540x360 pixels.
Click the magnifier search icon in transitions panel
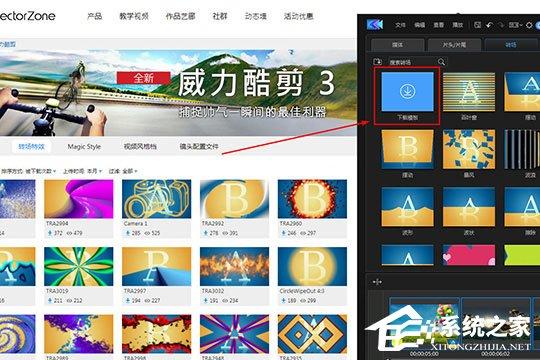441,62
